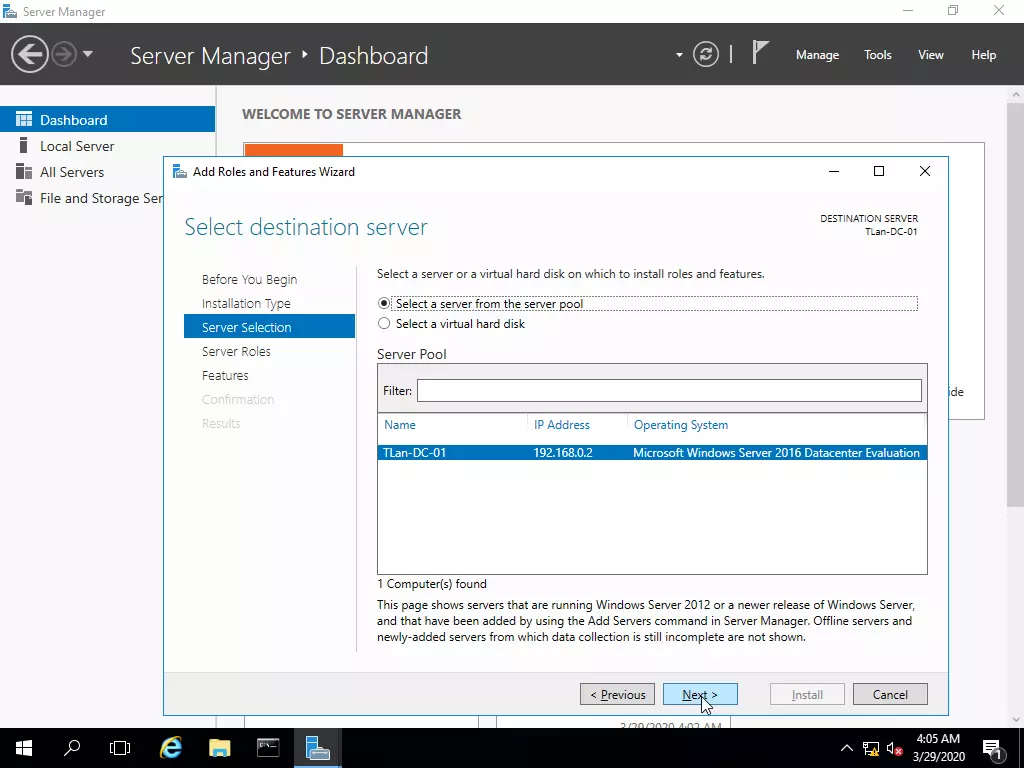Open the navigation history dropdown arrow

coord(88,54)
